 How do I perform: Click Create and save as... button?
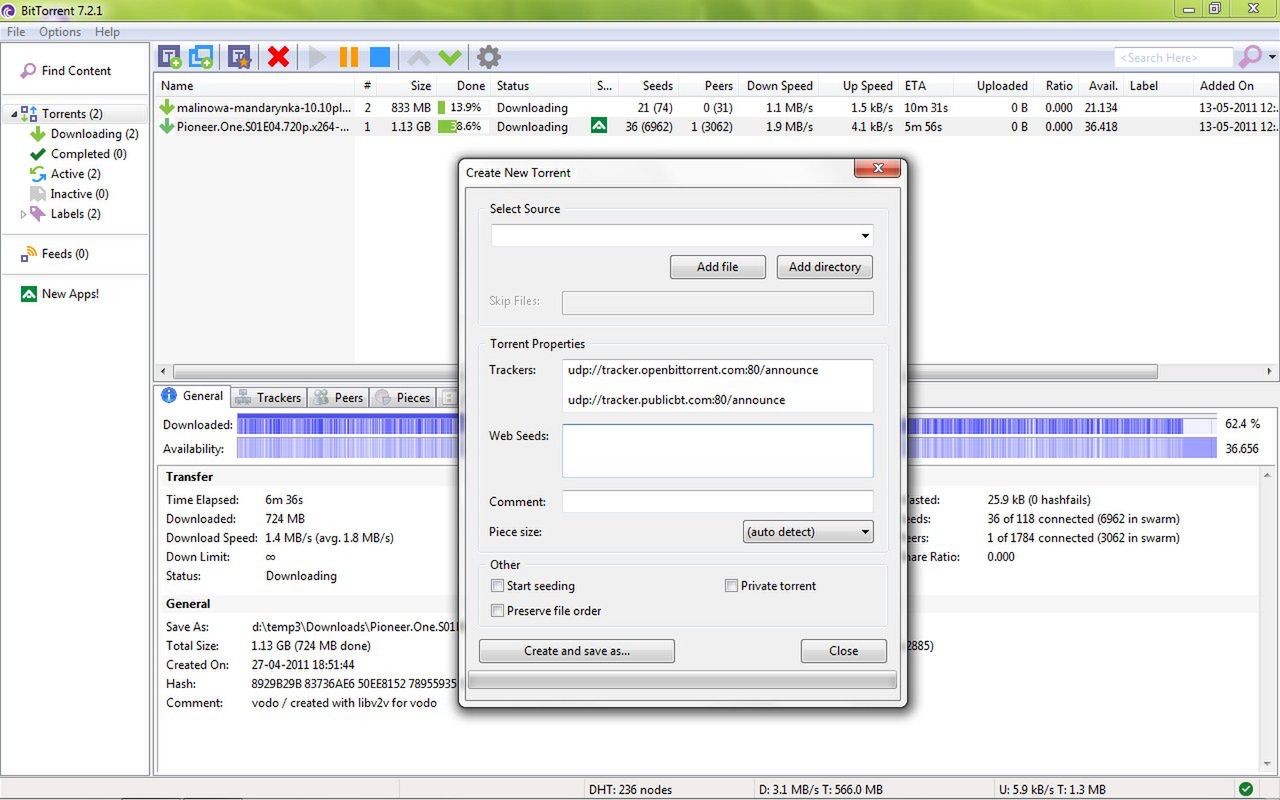[x=577, y=651]
